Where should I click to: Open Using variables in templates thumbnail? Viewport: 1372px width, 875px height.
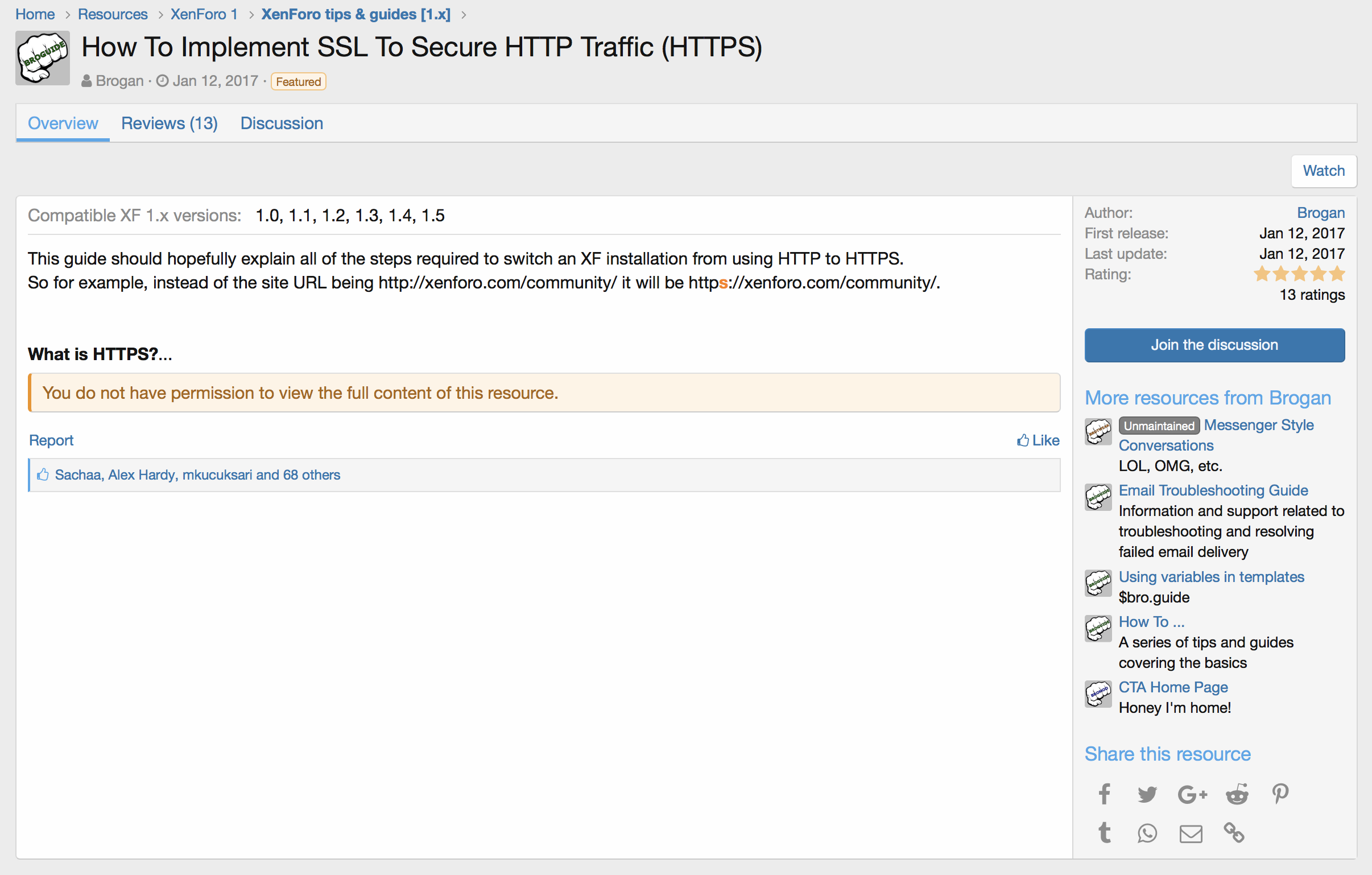click(1098, 583)
